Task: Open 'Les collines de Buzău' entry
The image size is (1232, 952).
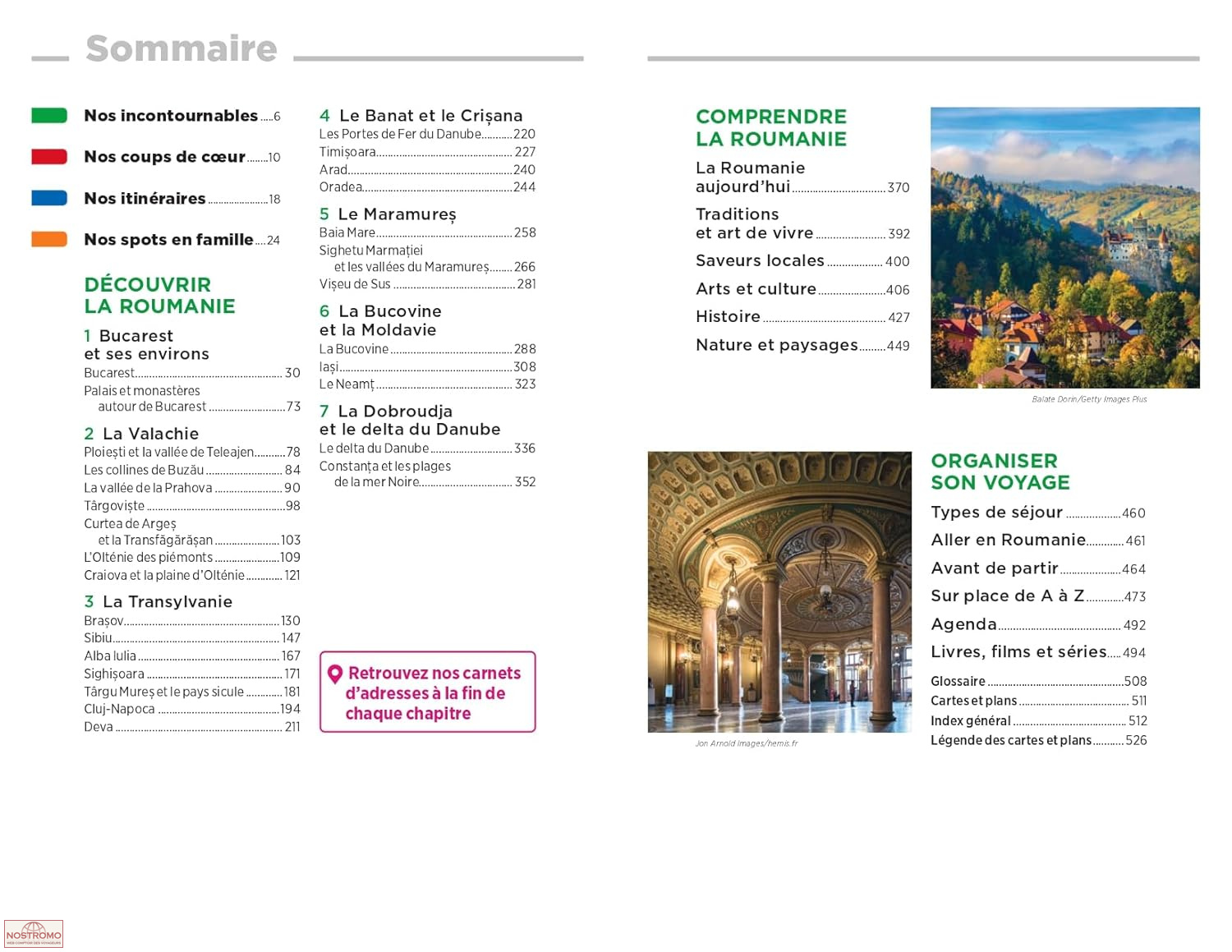Action: [x=192, y=470]
